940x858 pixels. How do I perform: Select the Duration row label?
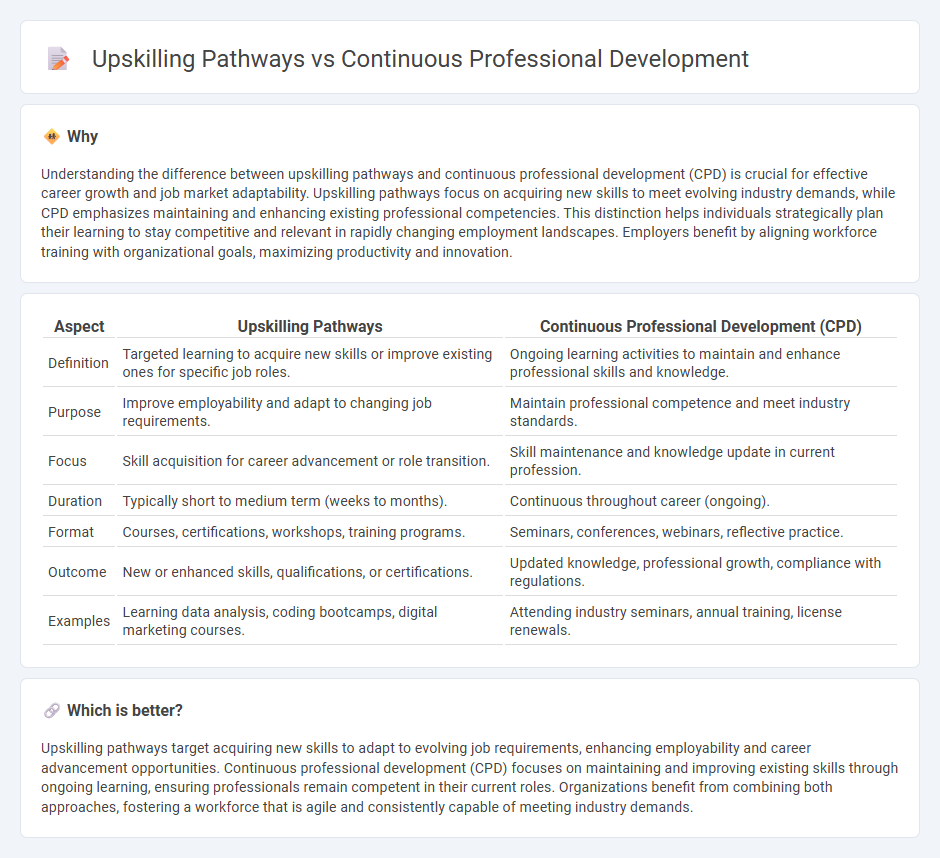coord(75,501)
